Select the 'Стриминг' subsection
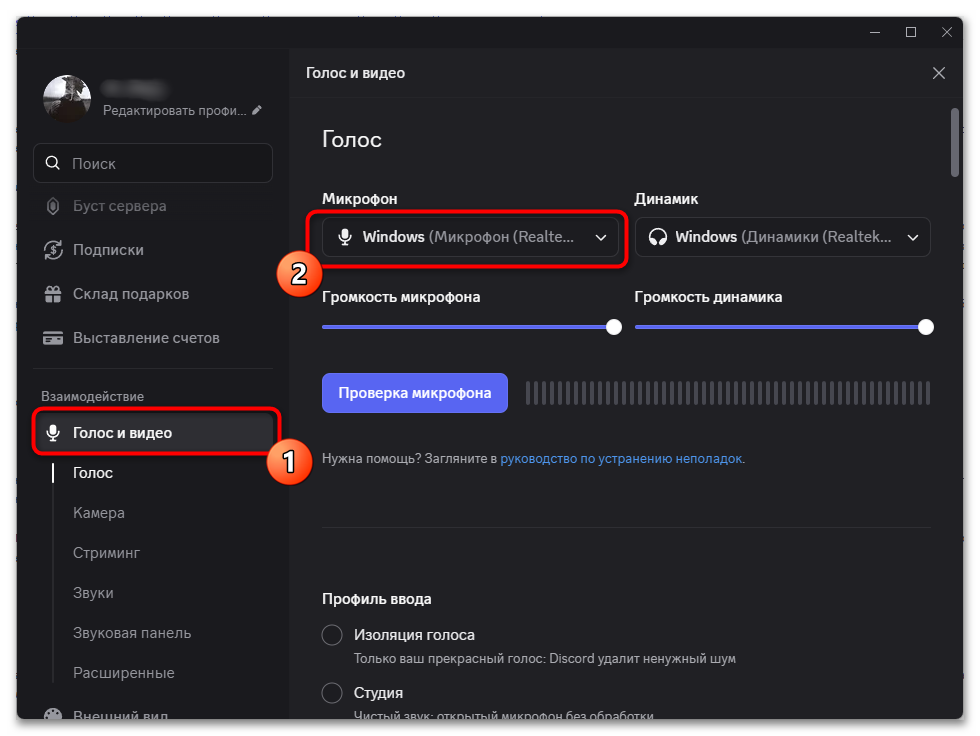 106,553
